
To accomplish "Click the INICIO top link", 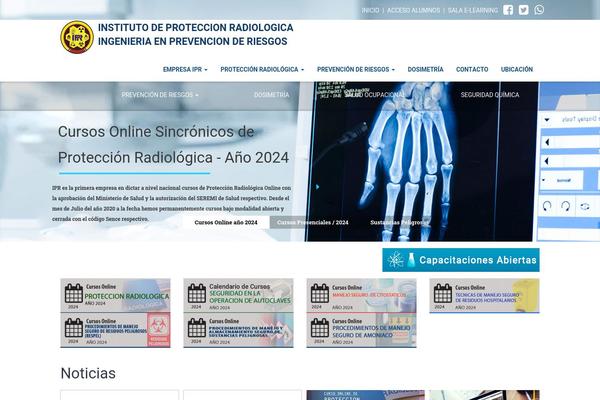I will coord(370,10).
